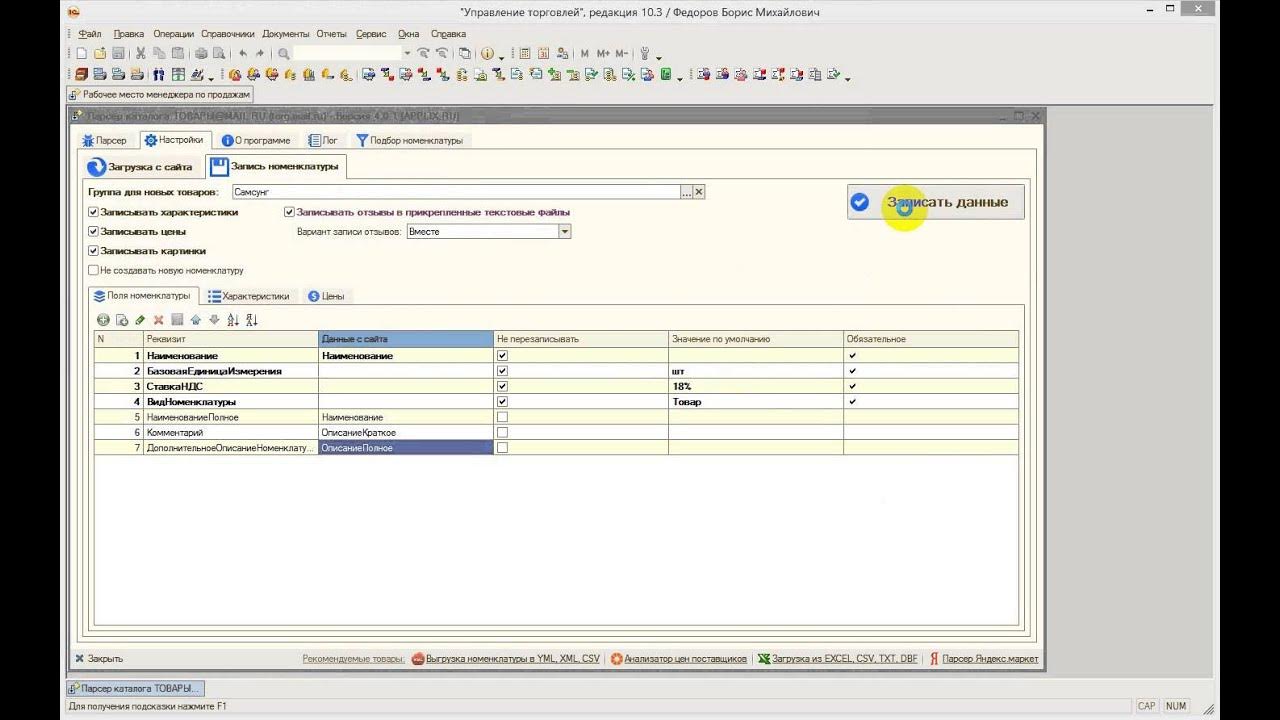1280x720 pixels.
Task: Toggle Записывать картинки checkbox
Action: pos(93,251)
